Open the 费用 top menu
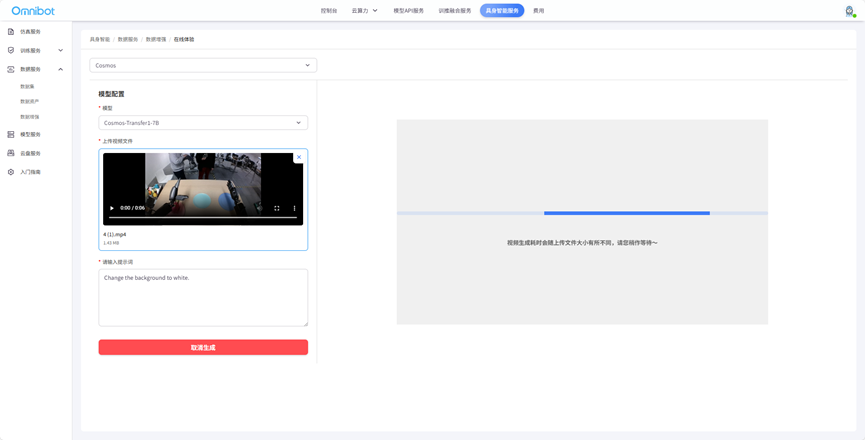This screenshot has height=440, width=865. pyautogui.click(x=538, y=10)
